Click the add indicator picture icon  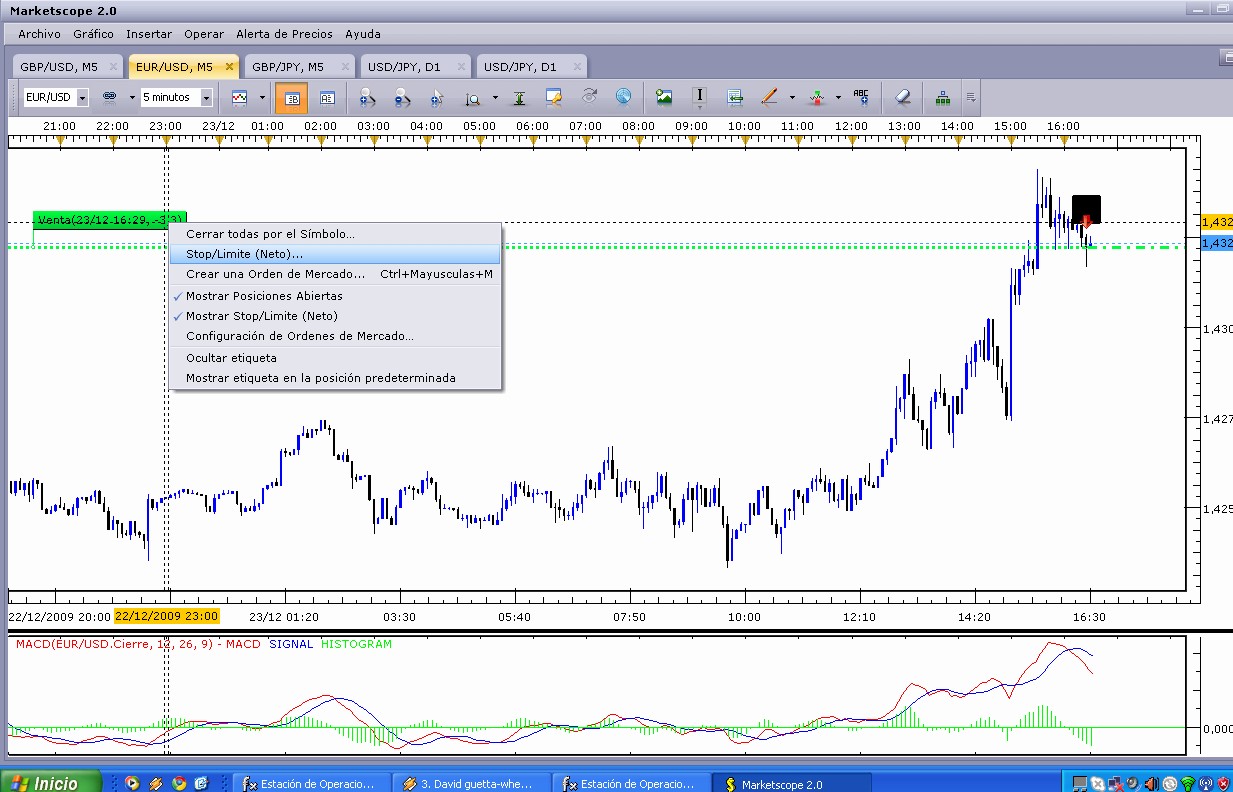[x=664, y=98]
